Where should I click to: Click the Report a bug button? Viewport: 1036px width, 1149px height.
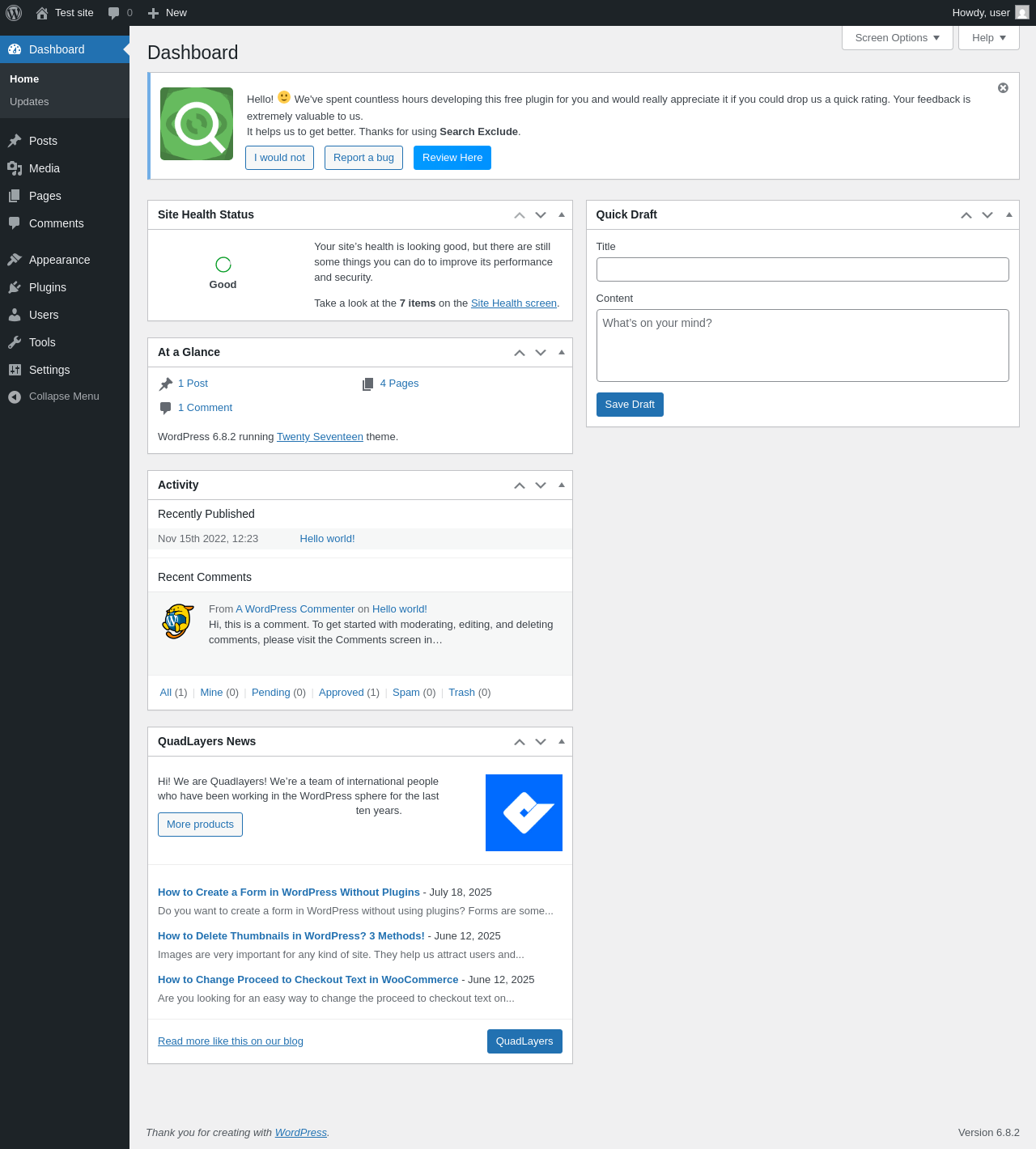[x=363, y=158]
